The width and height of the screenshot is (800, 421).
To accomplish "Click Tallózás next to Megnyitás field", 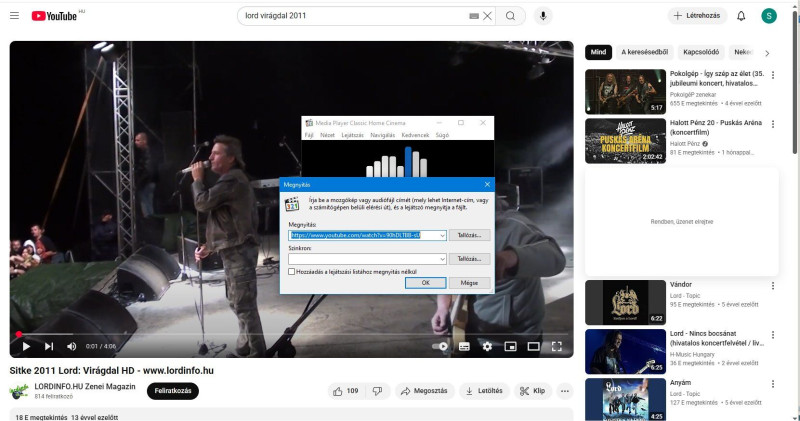I will [469, 235].
